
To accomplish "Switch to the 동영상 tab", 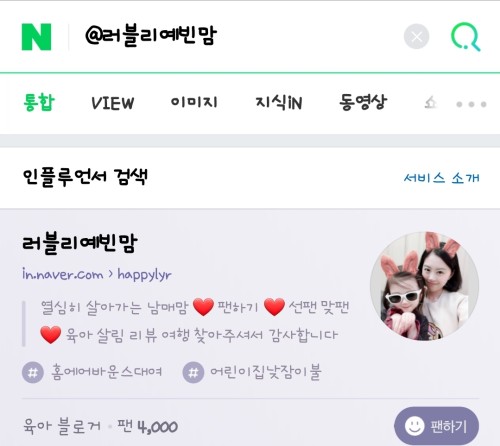I will (x=363, y=102).
